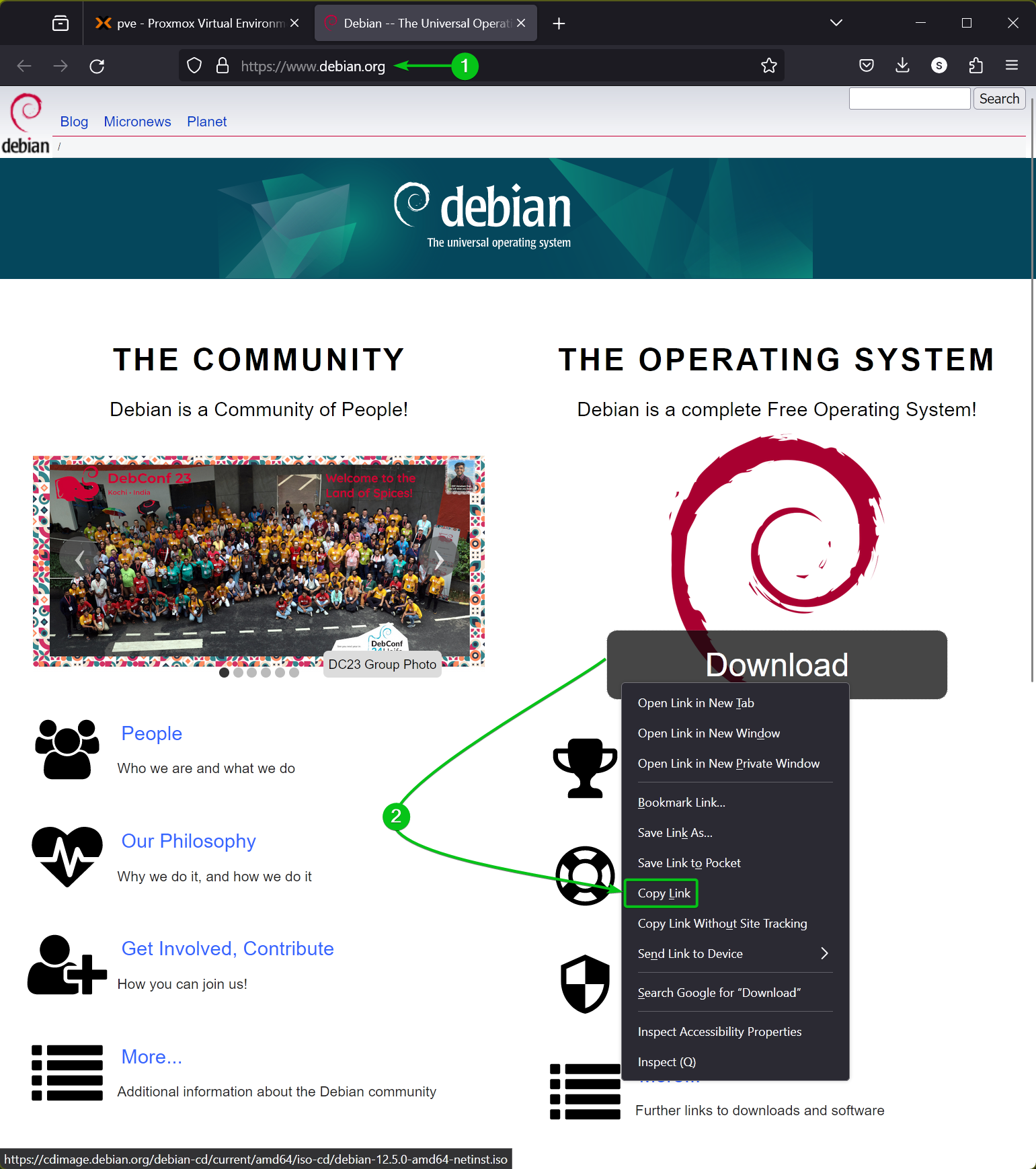This screenshot has width=1036, height=1169.
Task: Bookmark this page with the star icon
Action: [768, 65]
